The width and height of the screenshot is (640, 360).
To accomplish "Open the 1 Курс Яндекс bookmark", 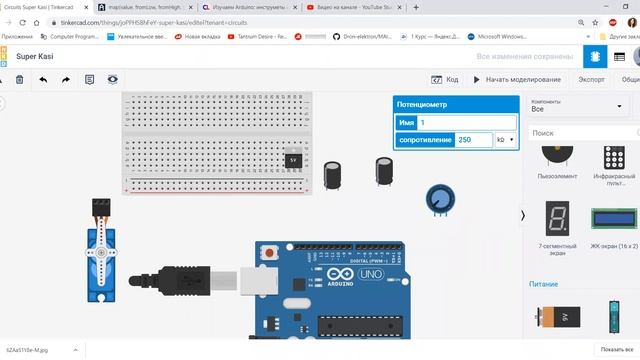I will click(x=431, y=37).
